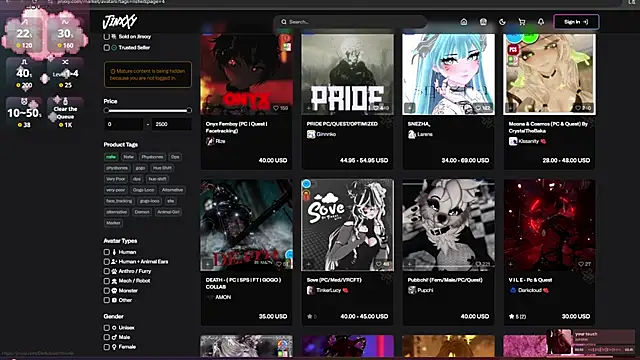Screen dimensions: 640x360
Task: Open the Pubbchi product title link
Action: (x=444, y=280)
